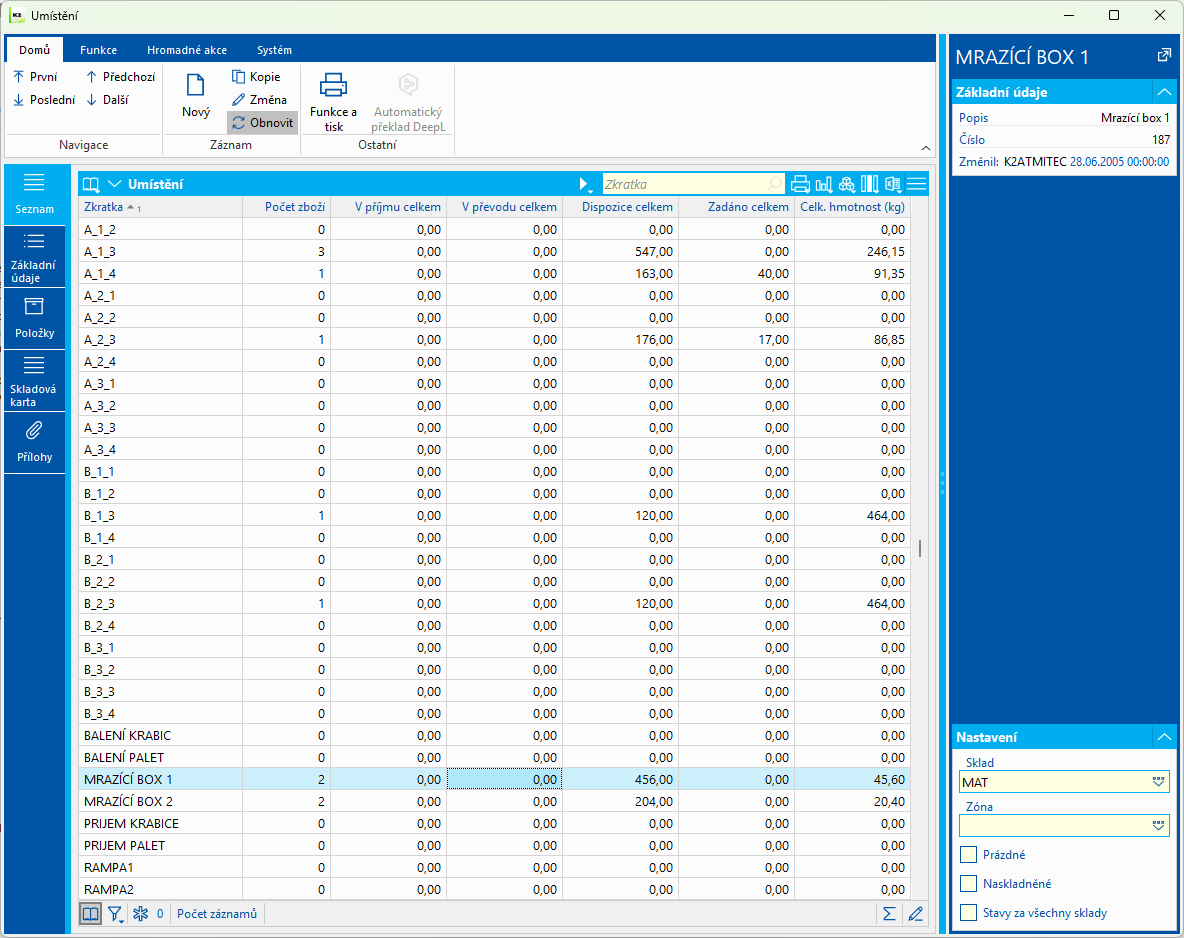Click the pencil edit icon at the bottom right
This screenshot has width=1184, height=938.
click(915, 913)
